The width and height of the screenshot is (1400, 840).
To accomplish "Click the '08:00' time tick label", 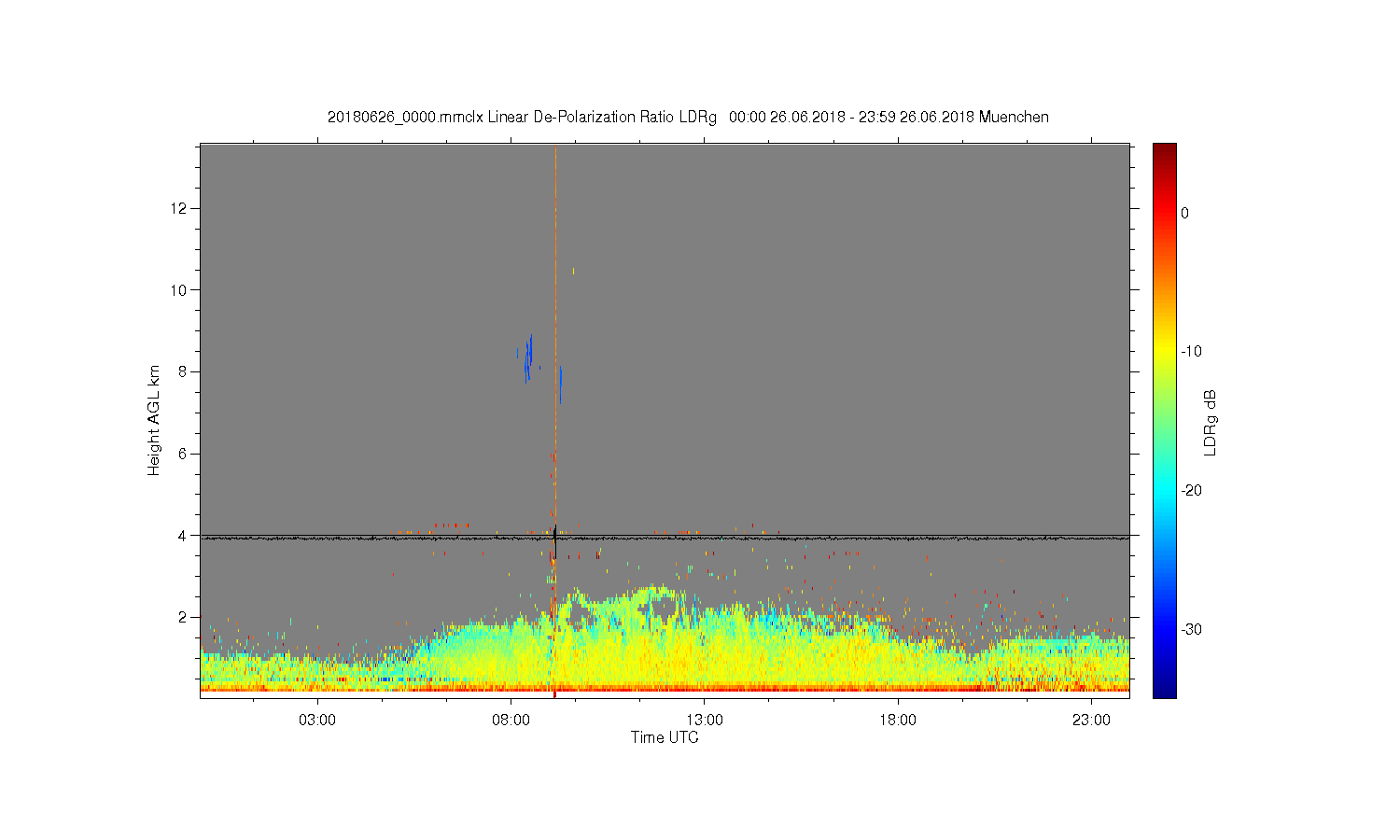I will pos(511,721).
